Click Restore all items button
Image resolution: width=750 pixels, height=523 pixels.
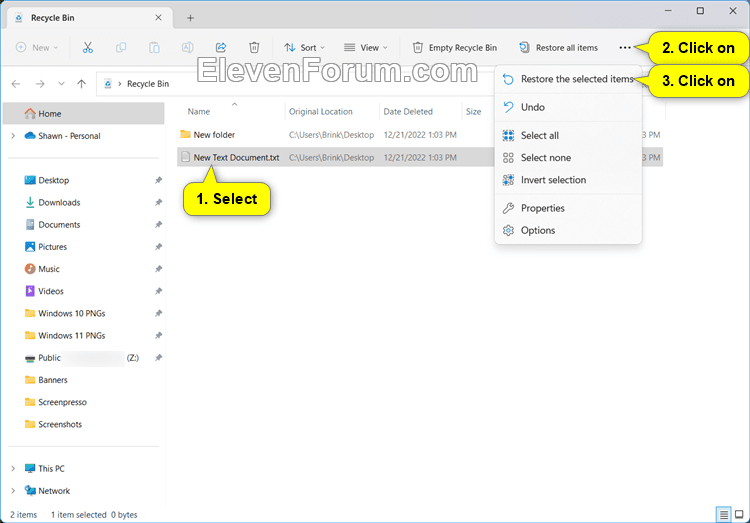click(x=558, y=47)
